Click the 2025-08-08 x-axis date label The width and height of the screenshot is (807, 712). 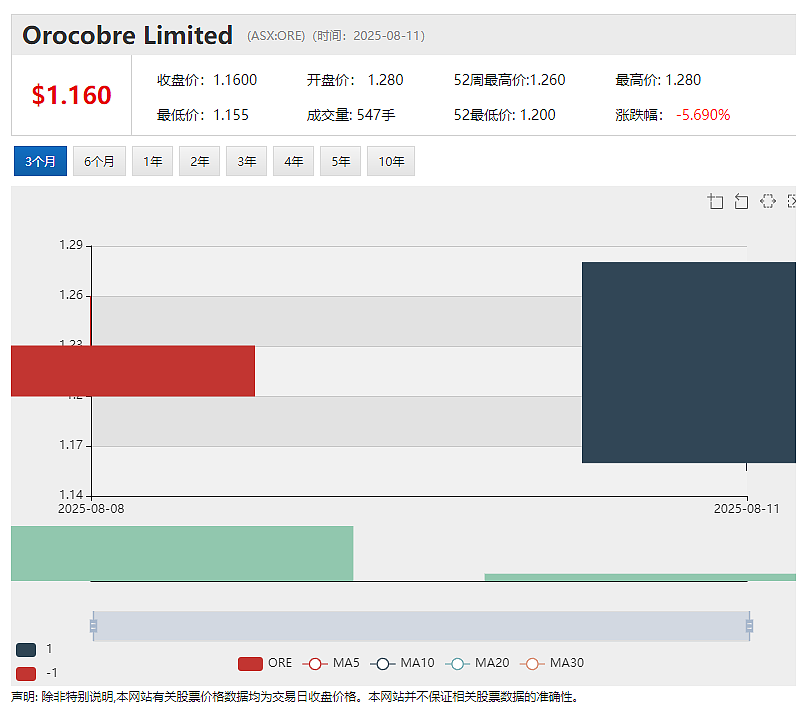click(x=91, y=509)
